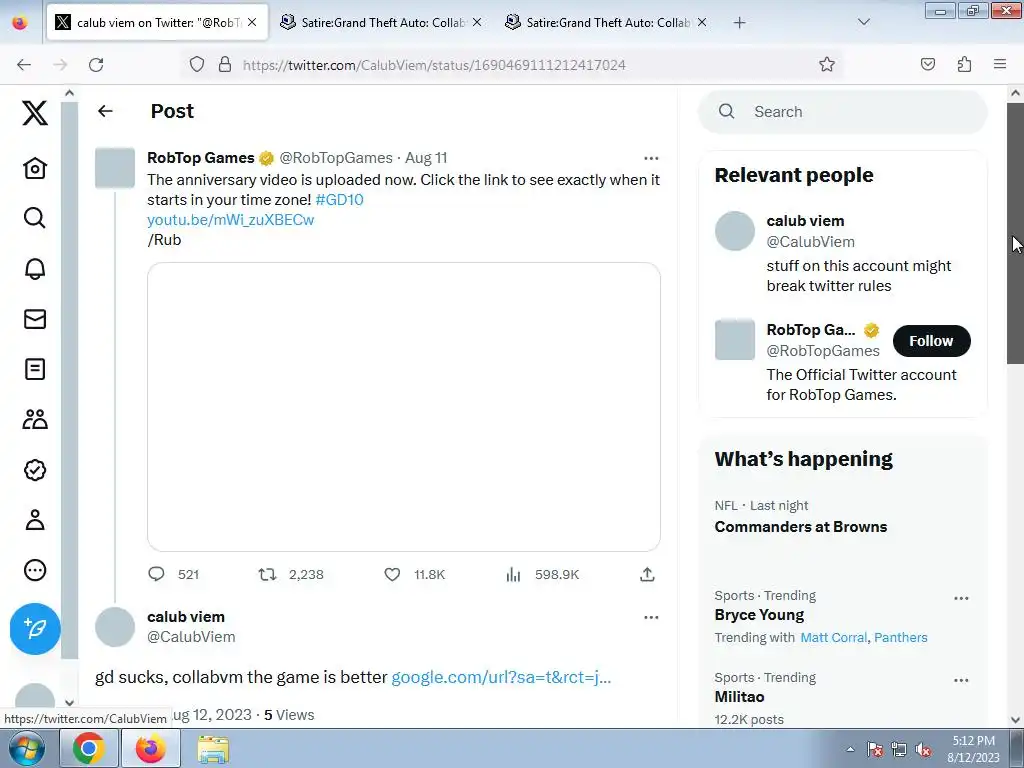Close the middle Satire:Grand Theft Auto tab
The image size is (1024, 768).
click(x=477, y=22)
